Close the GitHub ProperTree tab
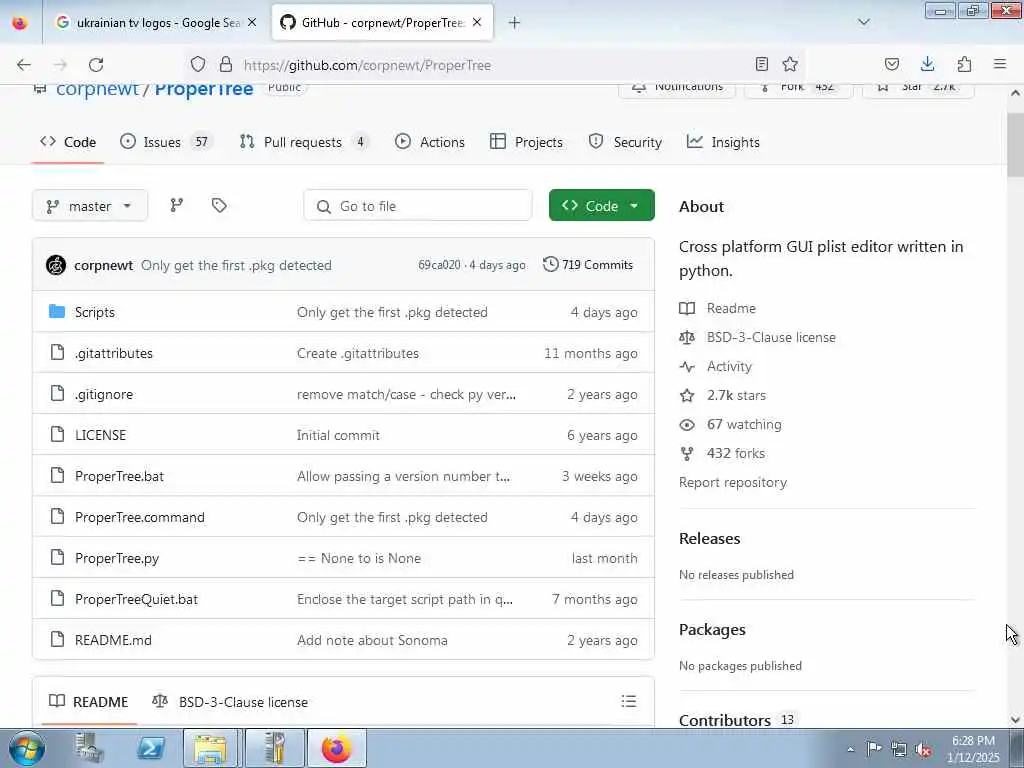The width and height of the screenshot is (1024, 768). (x=477, y=22)
